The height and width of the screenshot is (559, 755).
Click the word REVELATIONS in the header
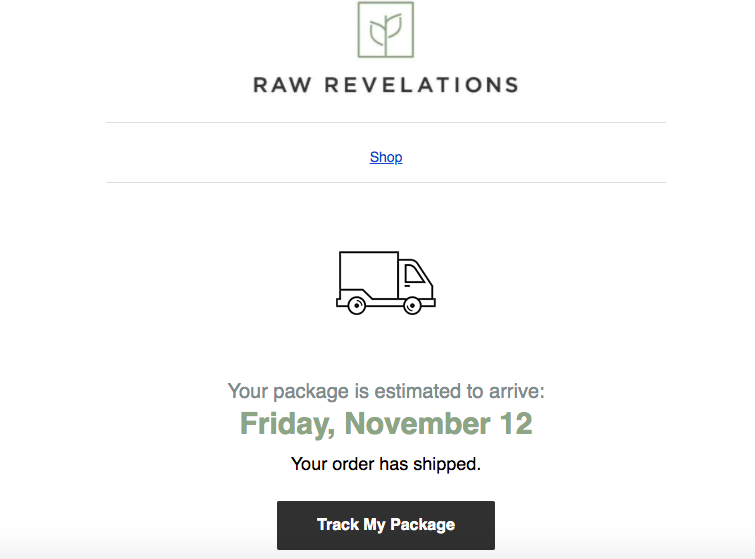click(x=420, y=85)
